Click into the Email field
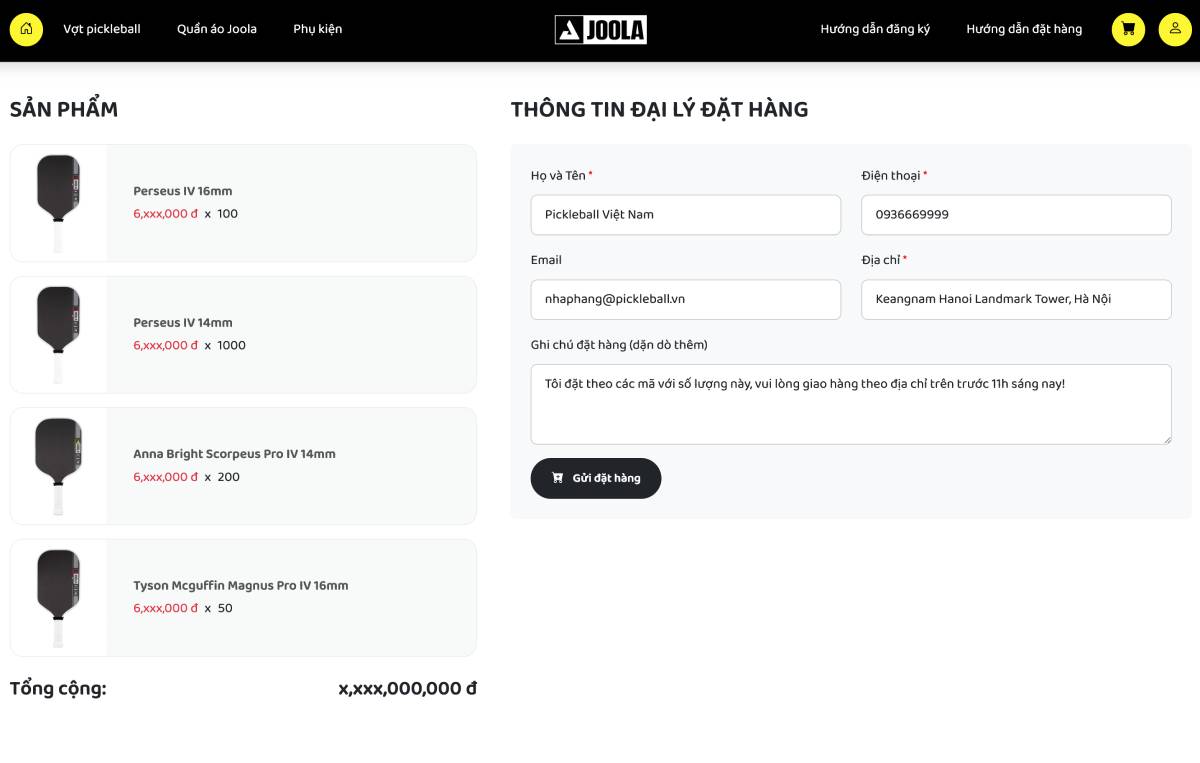This screenshot has width=1200, height=763. (685, 299)
